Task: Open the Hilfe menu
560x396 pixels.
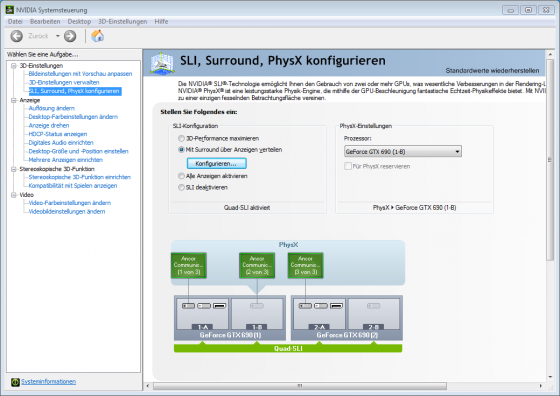Action: [161, 21]
